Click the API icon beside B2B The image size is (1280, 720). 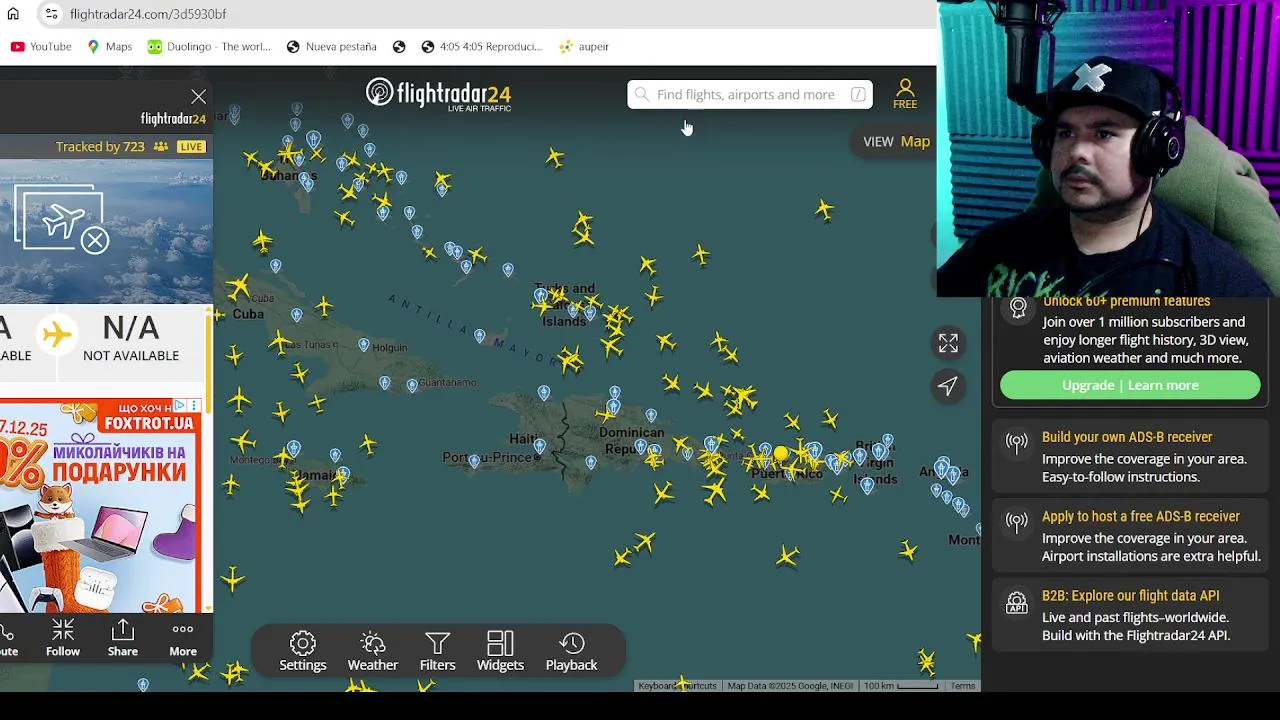pyautogui.click(x=1017, y=602)
